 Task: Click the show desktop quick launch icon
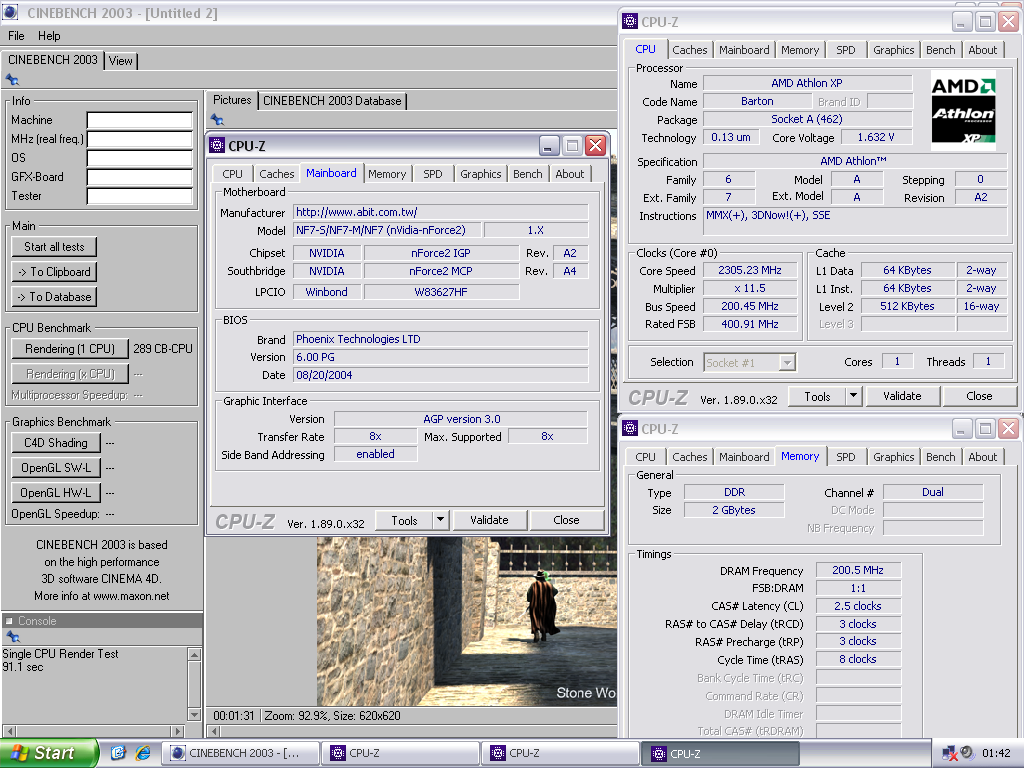coord(118,753)
